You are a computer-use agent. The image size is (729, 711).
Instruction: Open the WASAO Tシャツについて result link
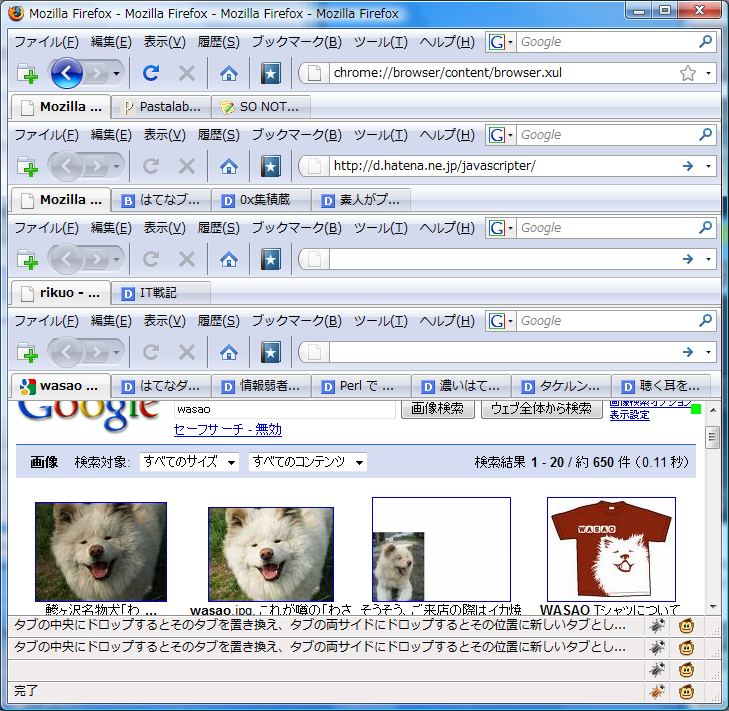point(610,610)
